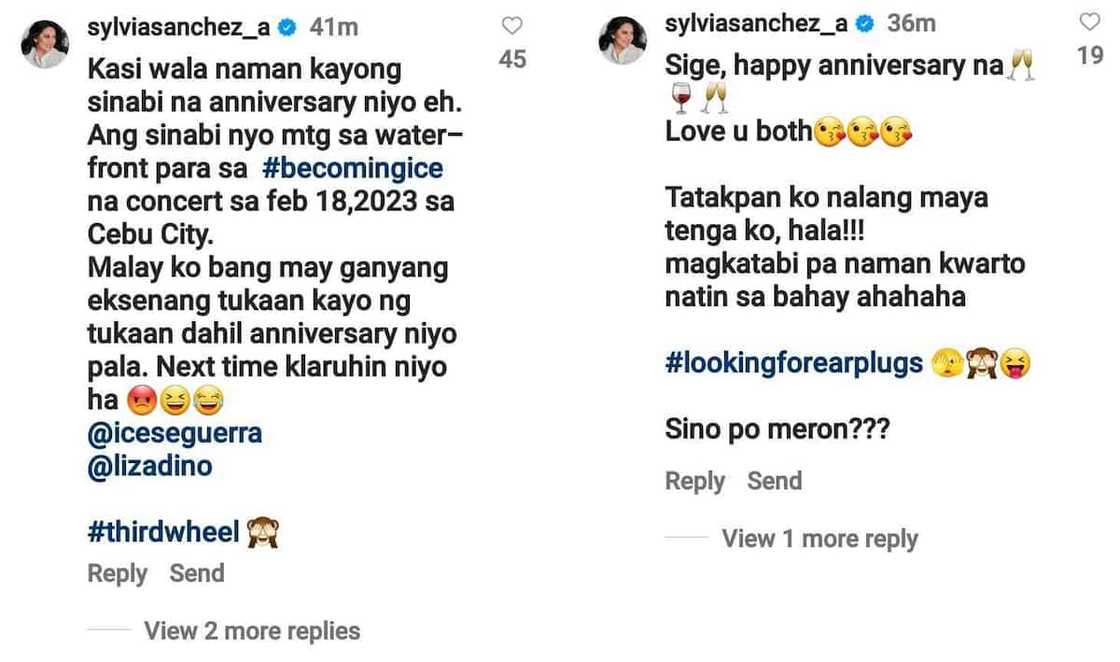Send the left comment to someone
The width and height of the screenshot is (1120, 662).
coord(197,573)
